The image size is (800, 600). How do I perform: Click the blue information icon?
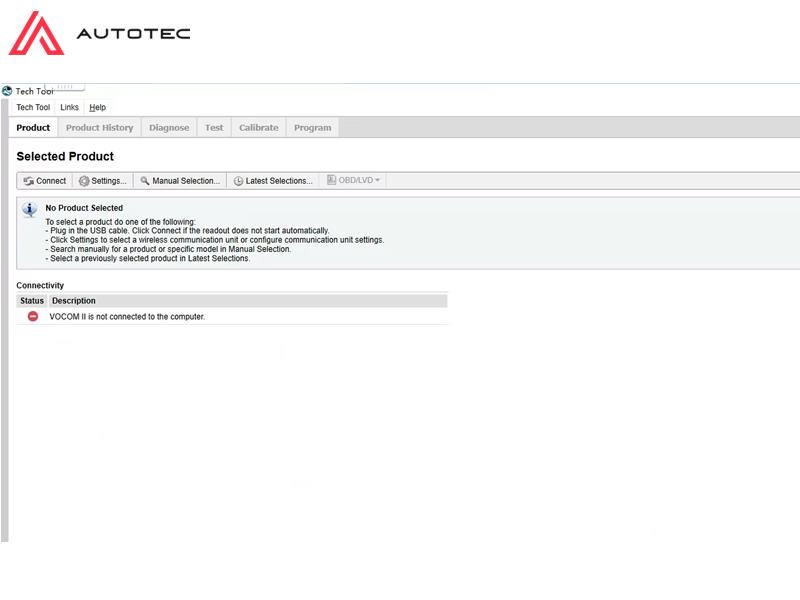(30, 209)
